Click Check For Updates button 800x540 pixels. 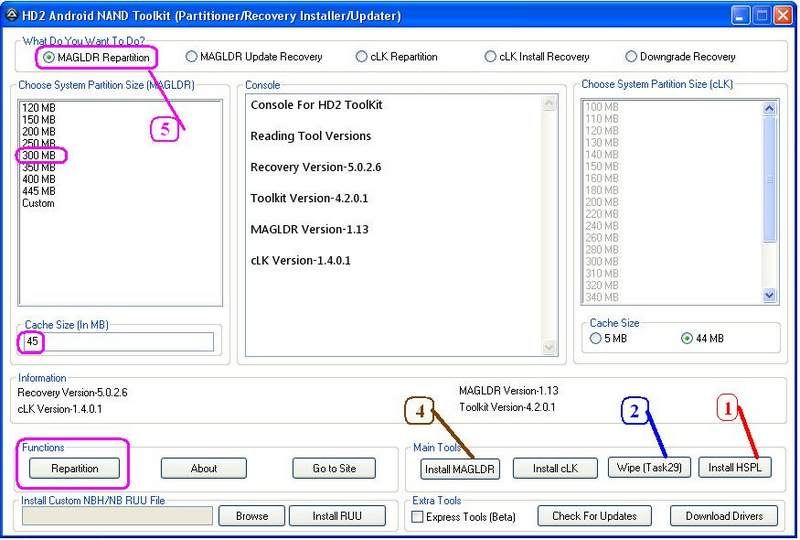pyautogui.click(x=594, y=516)
